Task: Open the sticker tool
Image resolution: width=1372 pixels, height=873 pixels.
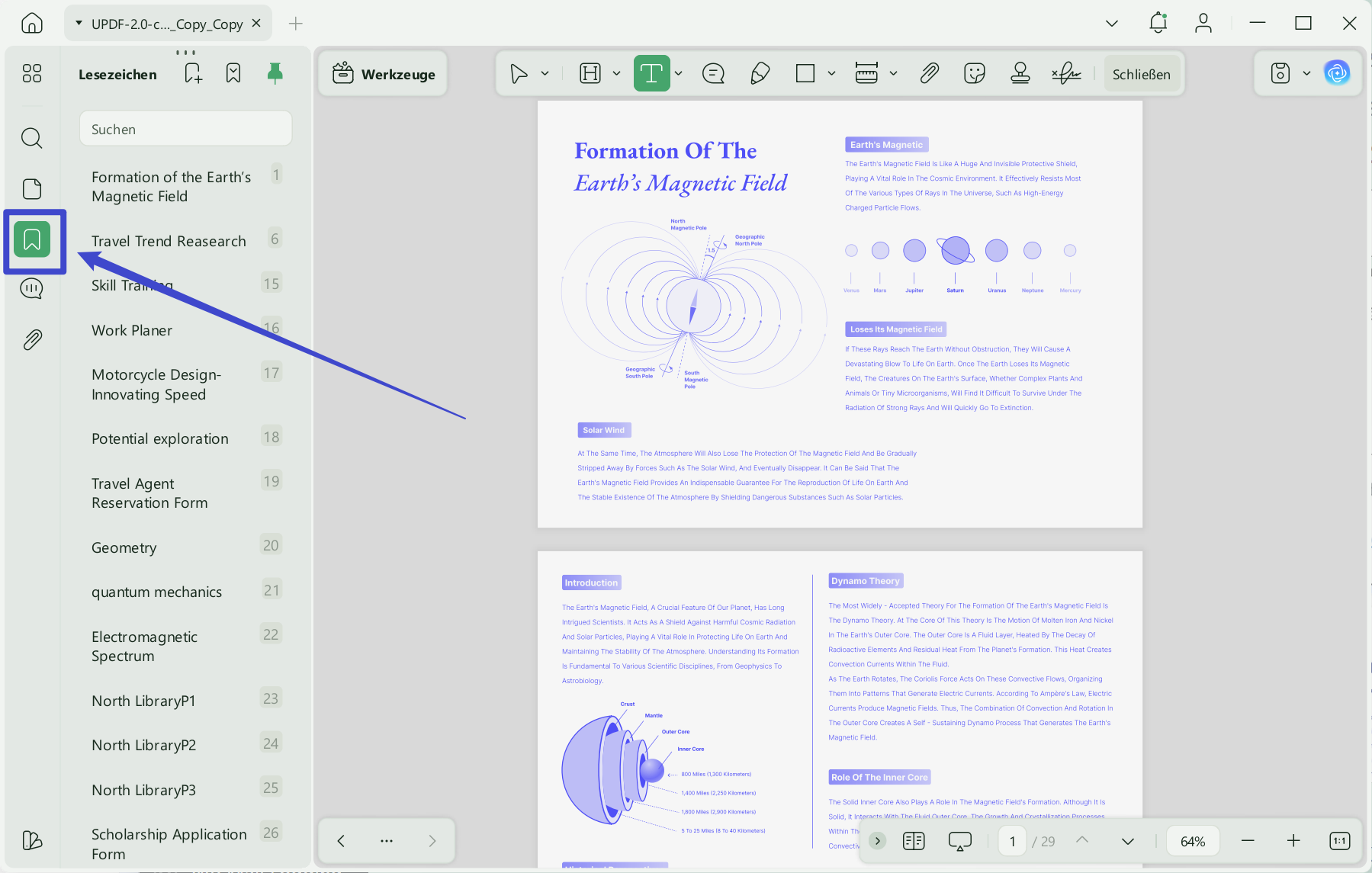Action: (x=975, y=74)
